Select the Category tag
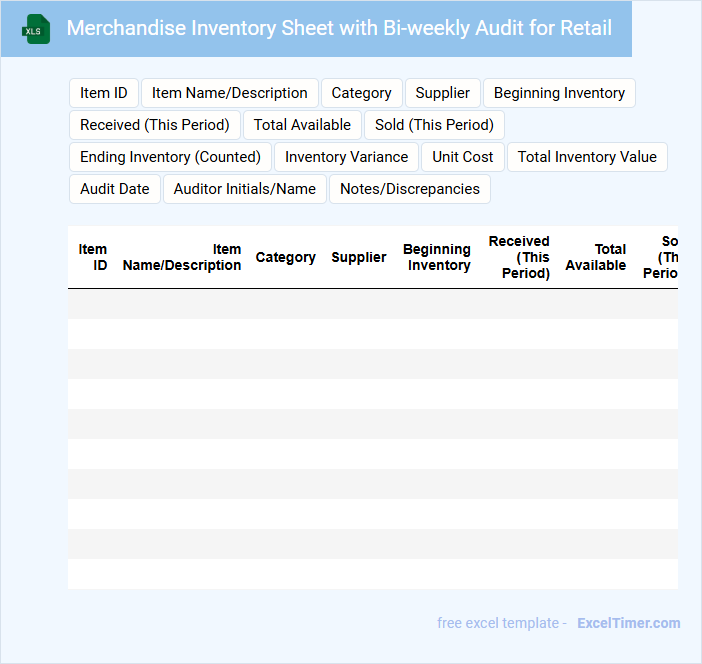702x664 pixels. click(x=361, y=93)
